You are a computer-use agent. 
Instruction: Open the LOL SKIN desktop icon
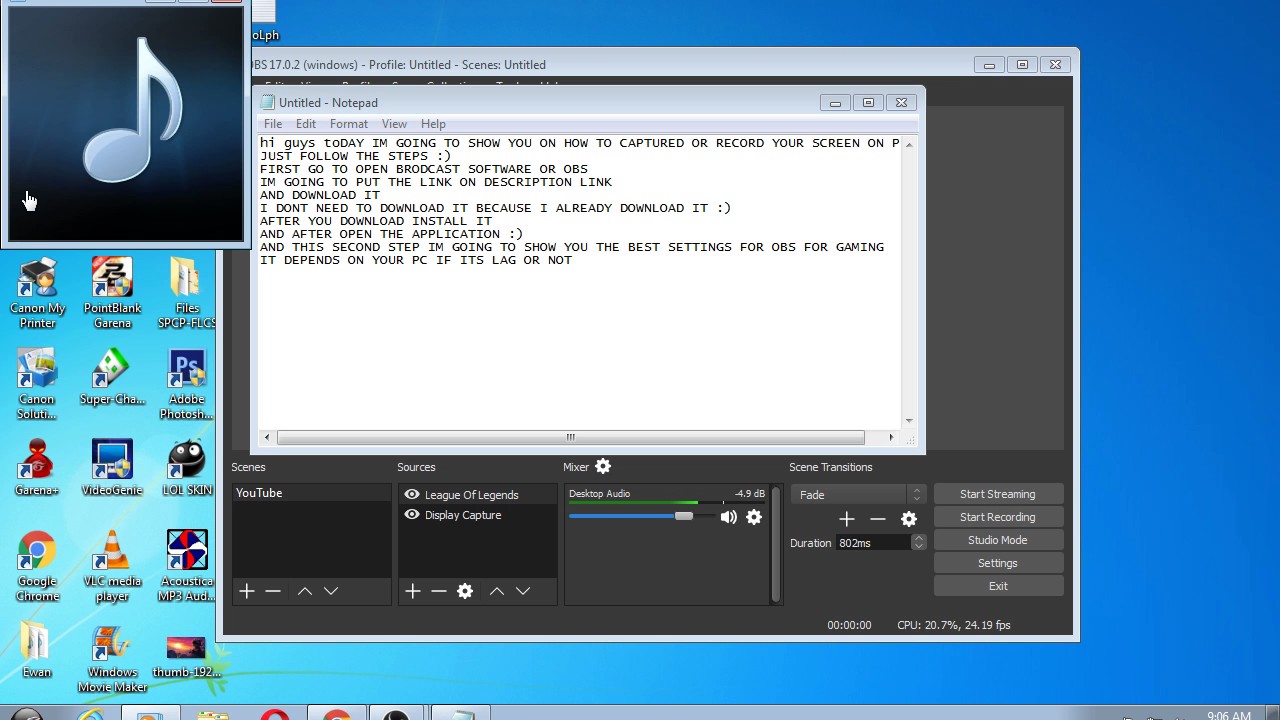pos(186,468)
